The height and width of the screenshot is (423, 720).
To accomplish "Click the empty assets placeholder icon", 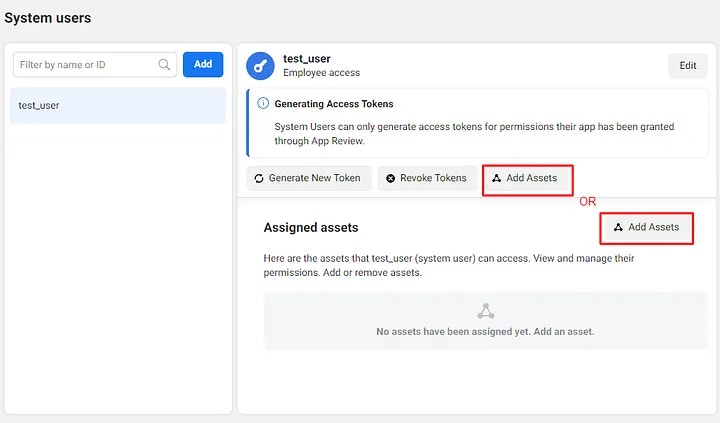I will coord(485,311).
